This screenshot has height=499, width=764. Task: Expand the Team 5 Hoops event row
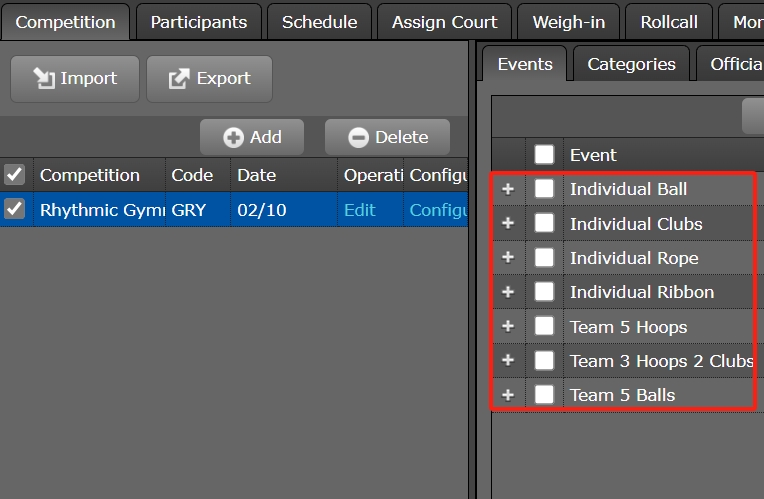click(x=508, y=326)
